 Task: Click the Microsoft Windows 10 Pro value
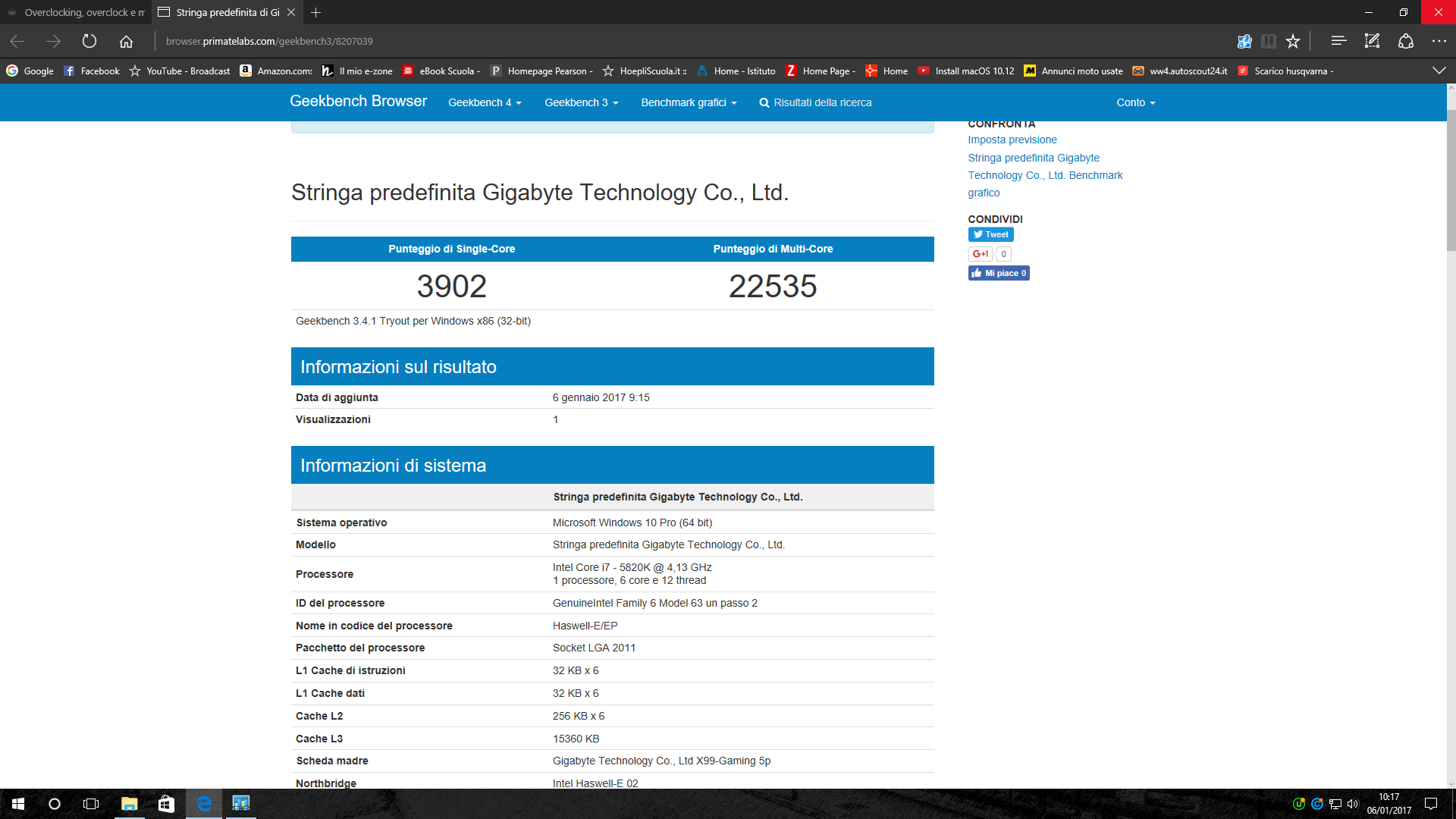tap(632, 523)
